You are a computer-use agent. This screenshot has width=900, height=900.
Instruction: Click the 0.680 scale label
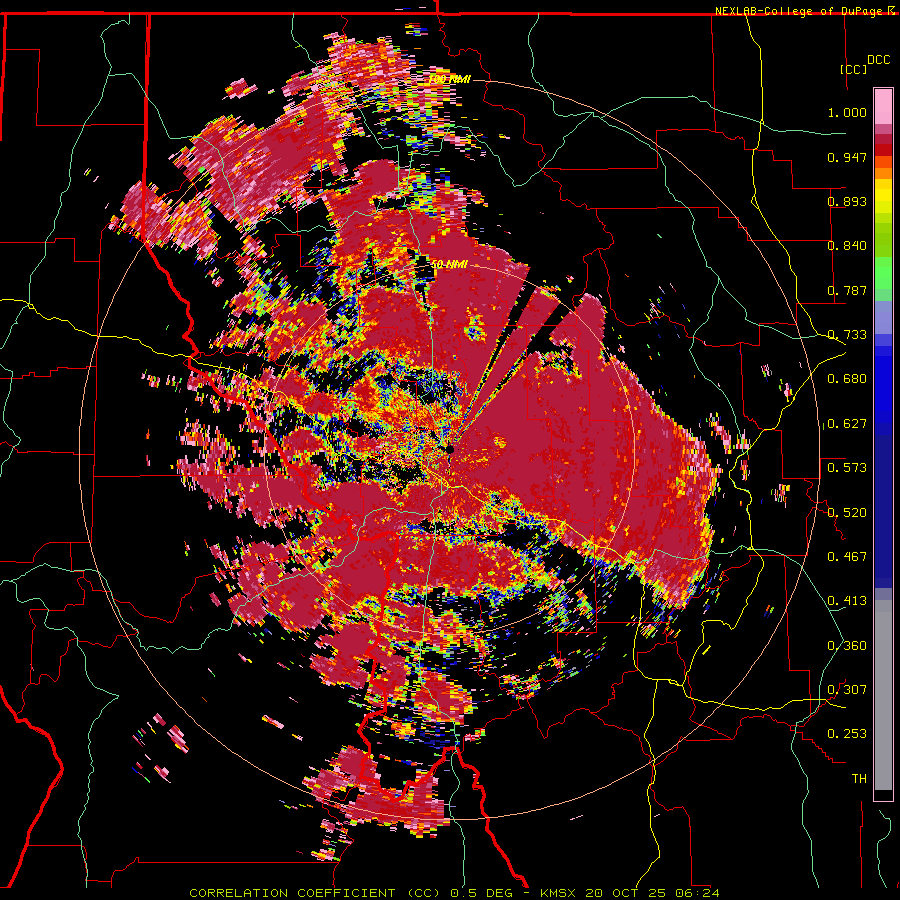tap(847, 379)
